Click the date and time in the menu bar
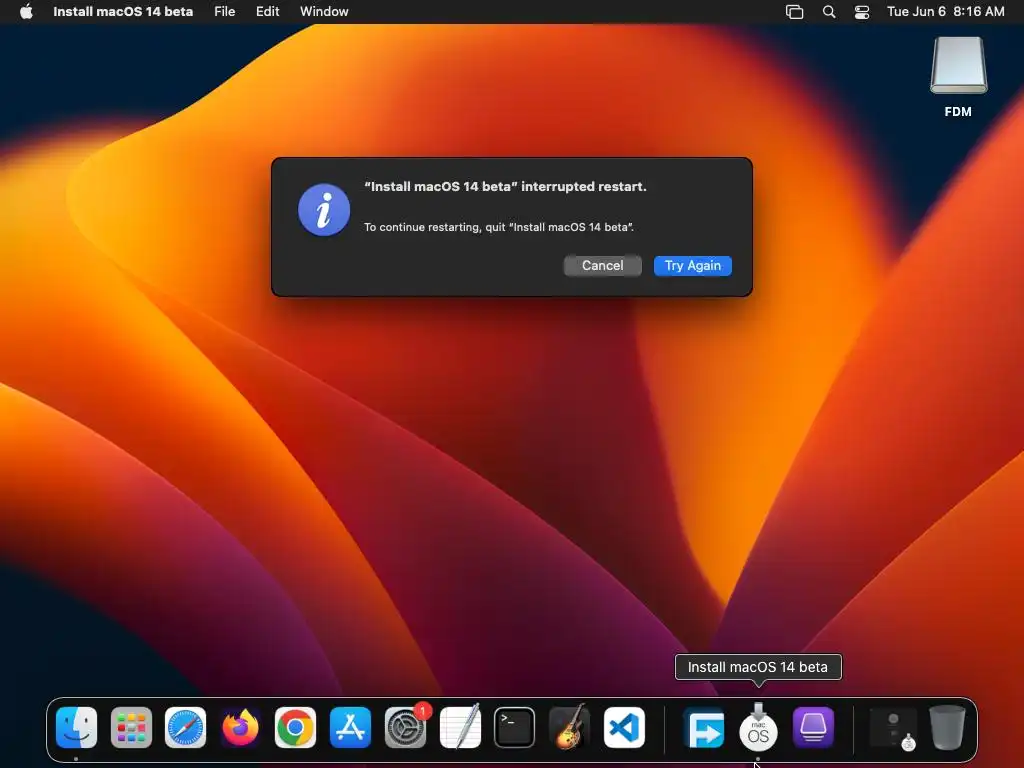This screenshot has height=768, width=1024. [x=945, y=12]
